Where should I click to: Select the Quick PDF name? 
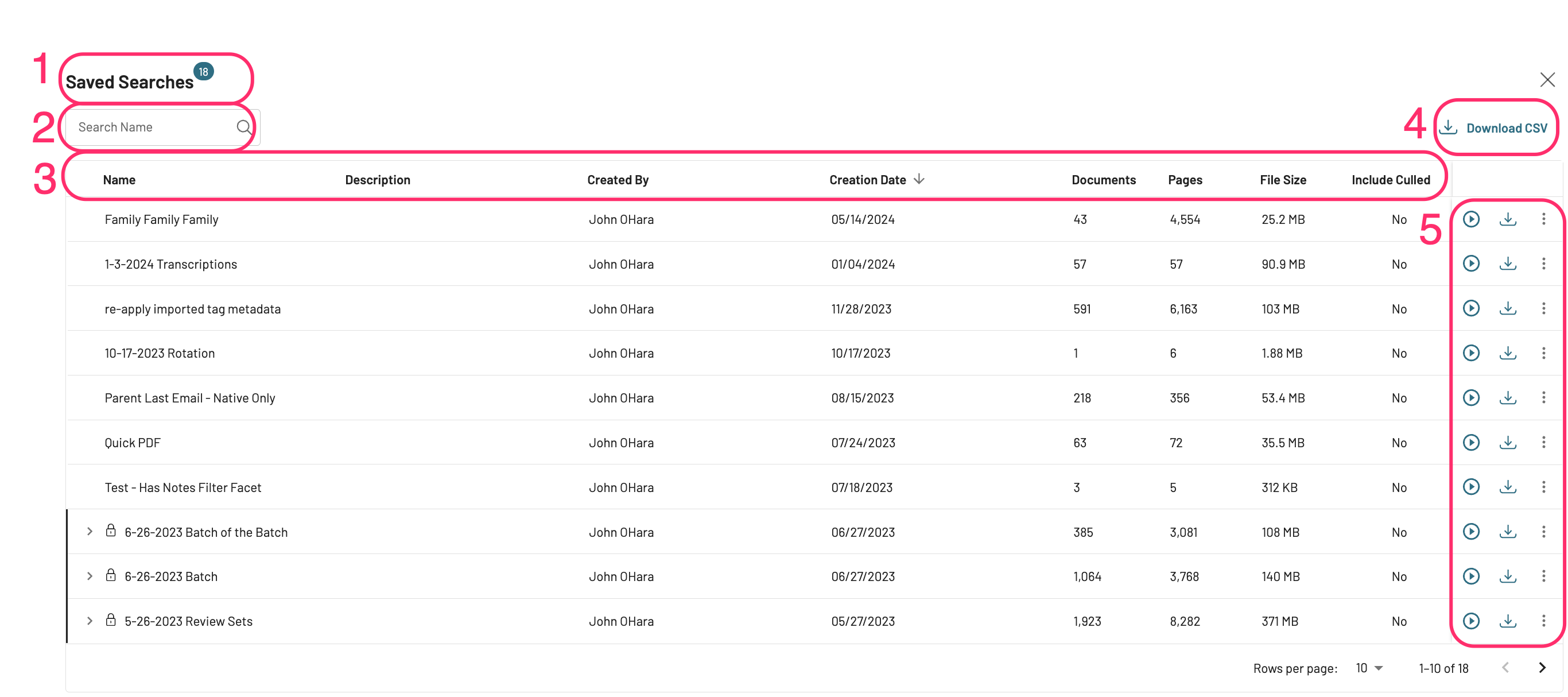(133, 443)
